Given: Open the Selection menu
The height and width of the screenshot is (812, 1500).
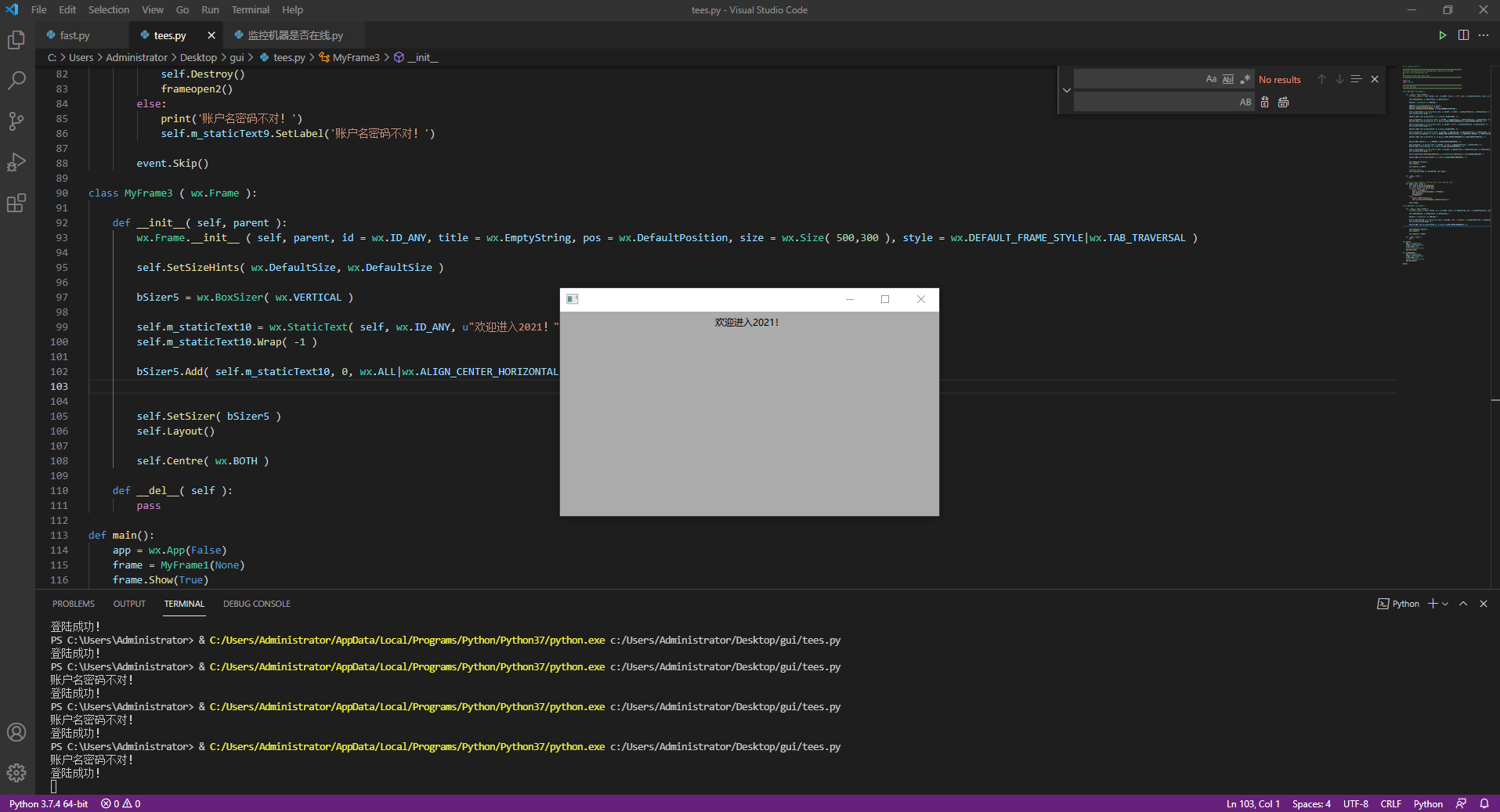Looking at the screenshot, I should click(x=109, y=9).
